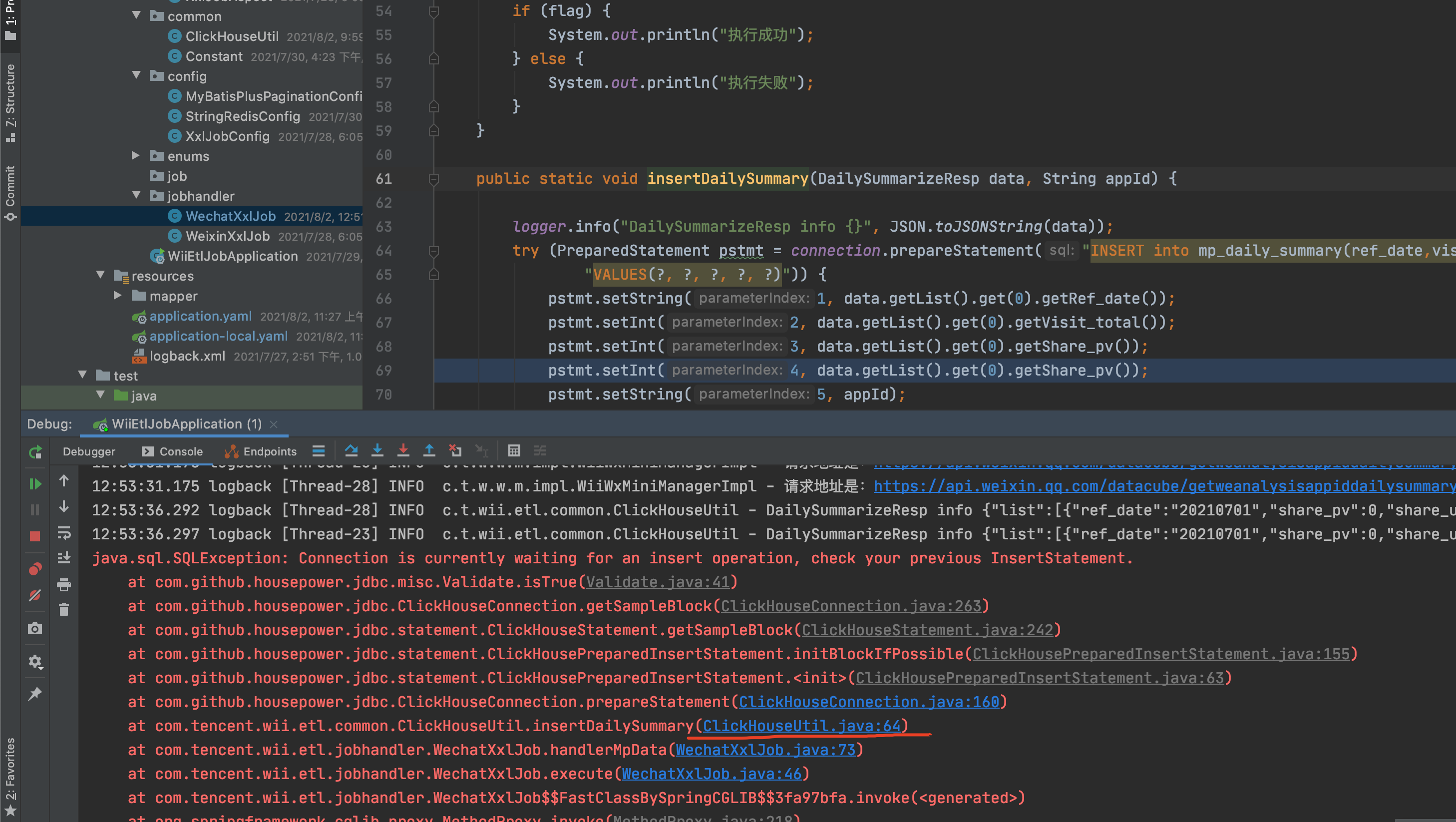Enable soft-wrap in the console
Screen dimensions: 1456x822
coord(63,533)
